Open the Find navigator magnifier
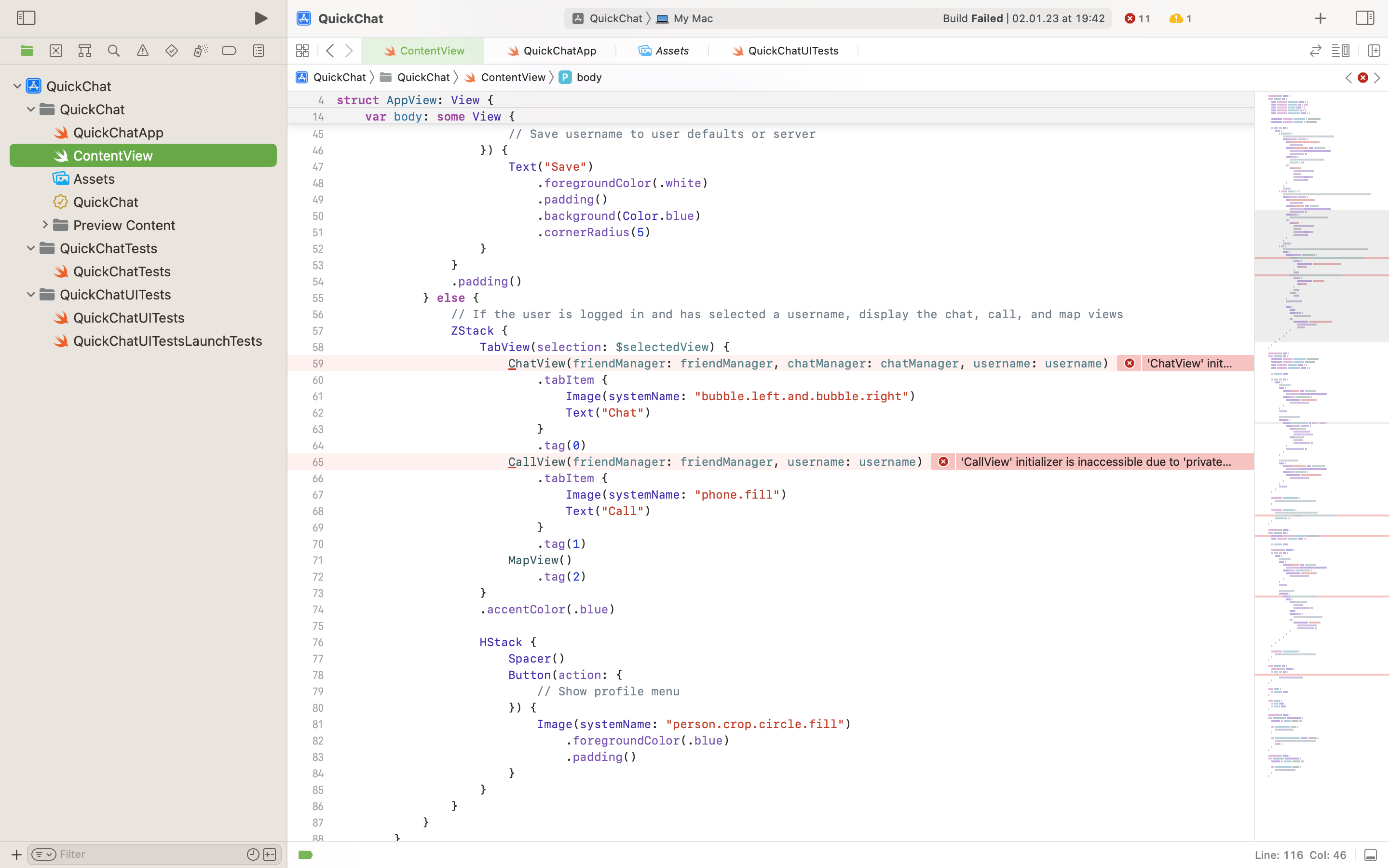Image resolution: width=1389 pixels, height=868 pixels. coord(114,51)
